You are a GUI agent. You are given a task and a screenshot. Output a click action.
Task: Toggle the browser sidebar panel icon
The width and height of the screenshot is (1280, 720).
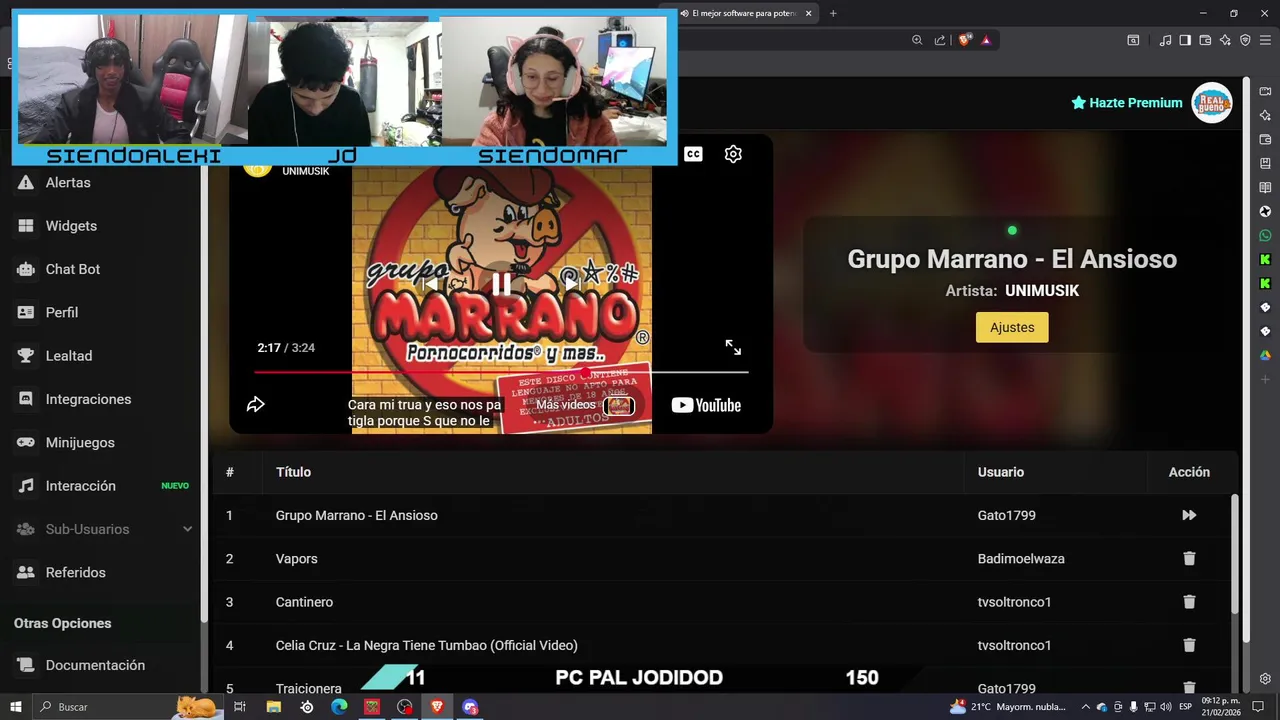[1185, 40]
